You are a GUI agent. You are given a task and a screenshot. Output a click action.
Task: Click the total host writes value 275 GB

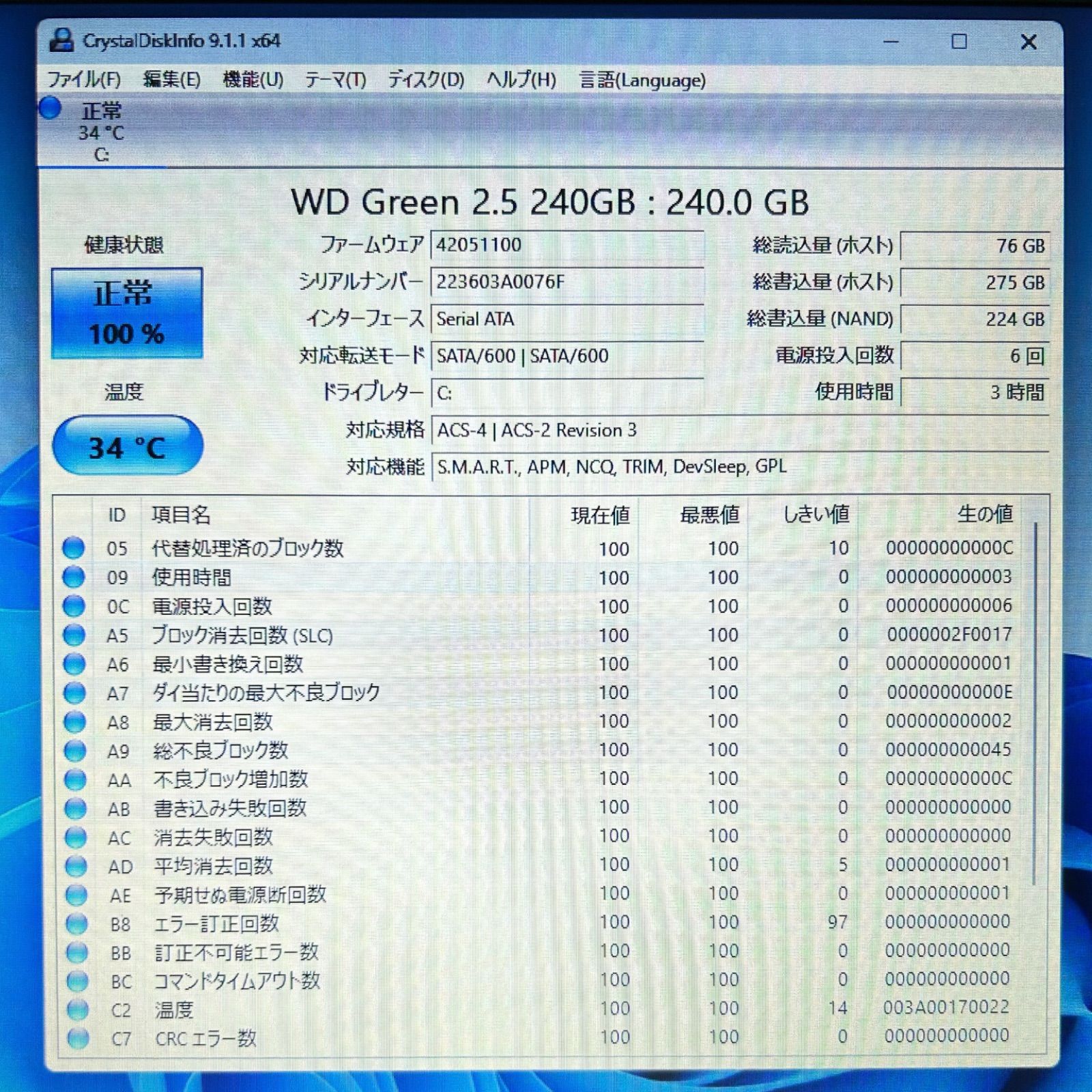[x=975, y=283]
